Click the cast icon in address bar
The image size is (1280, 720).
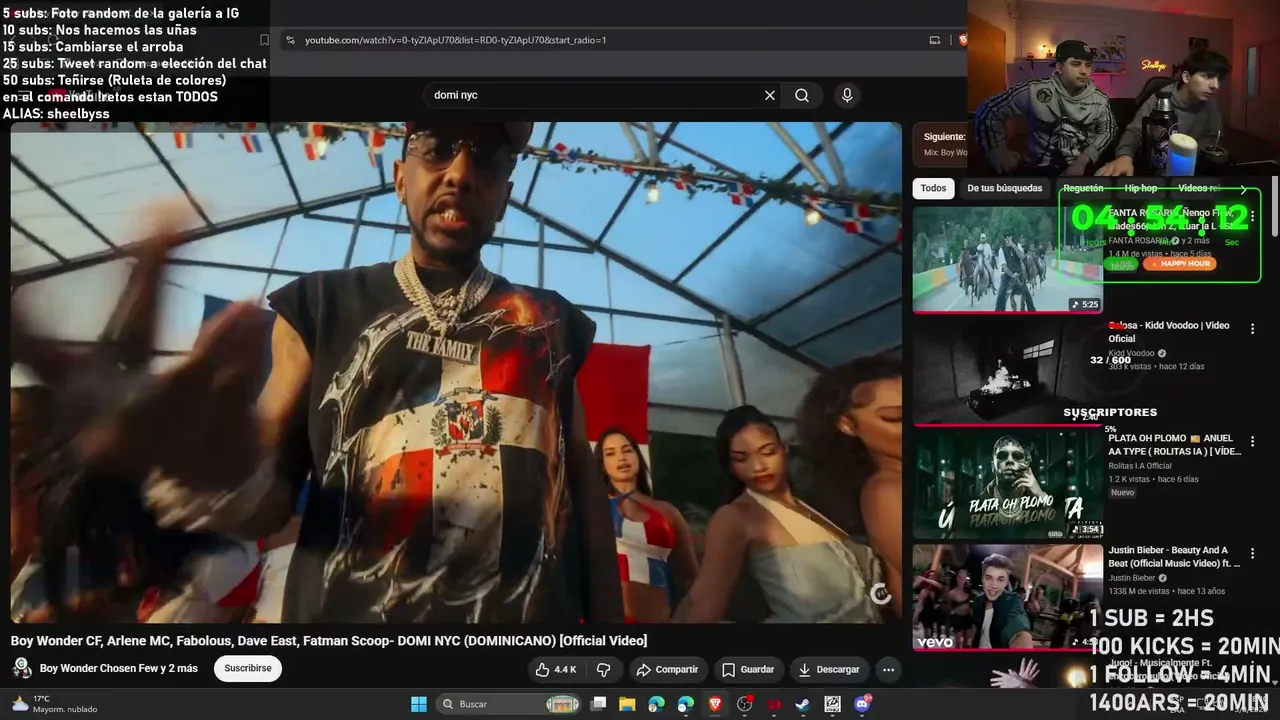935,40
